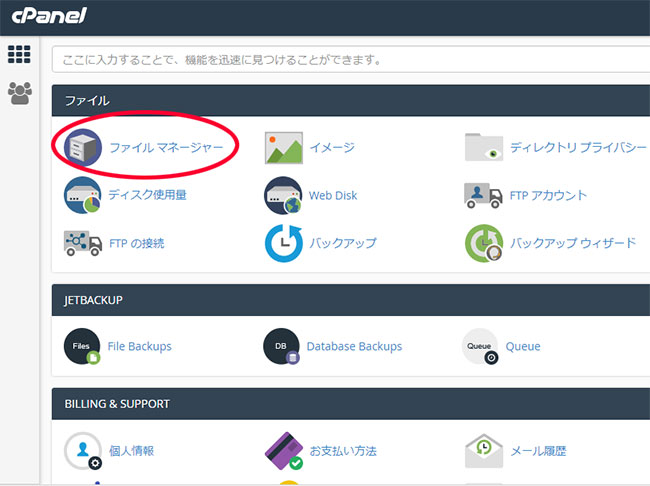Open the File Backups link

[x=139, y=346]
